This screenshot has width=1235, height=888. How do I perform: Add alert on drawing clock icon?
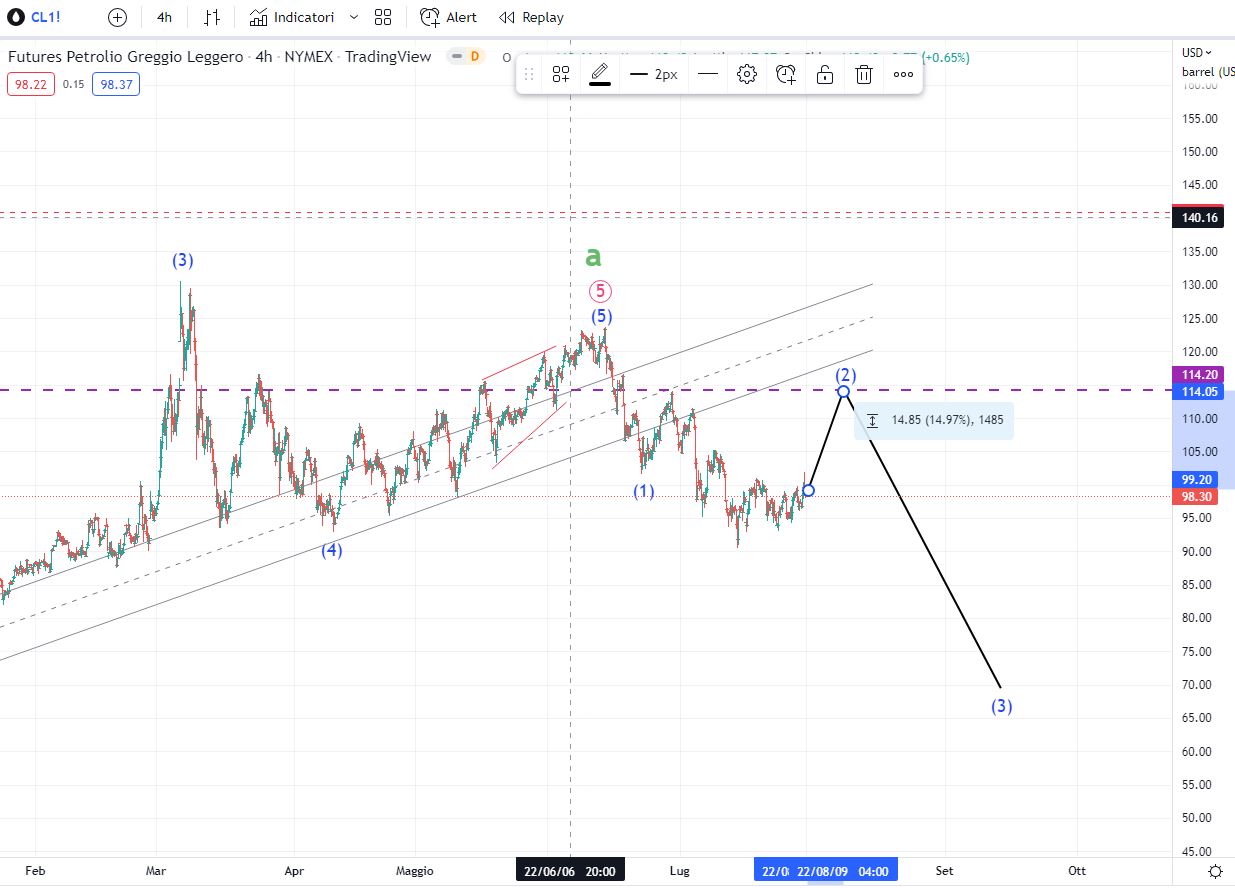(786, 74)
